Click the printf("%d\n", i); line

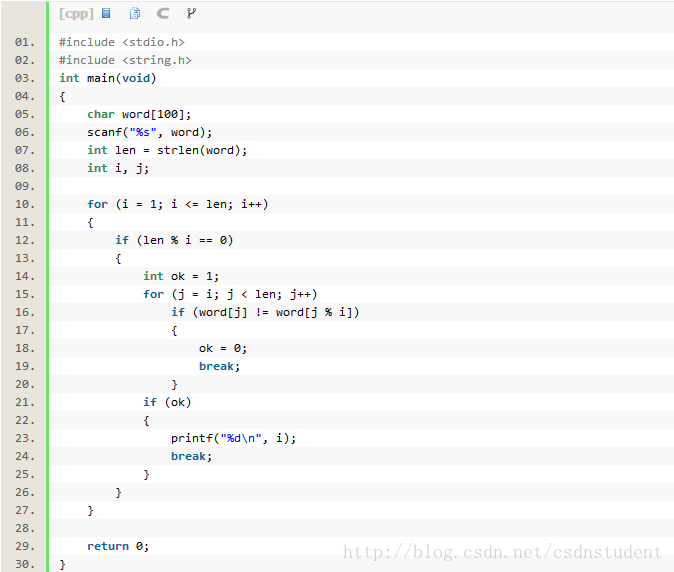[233, 438]
